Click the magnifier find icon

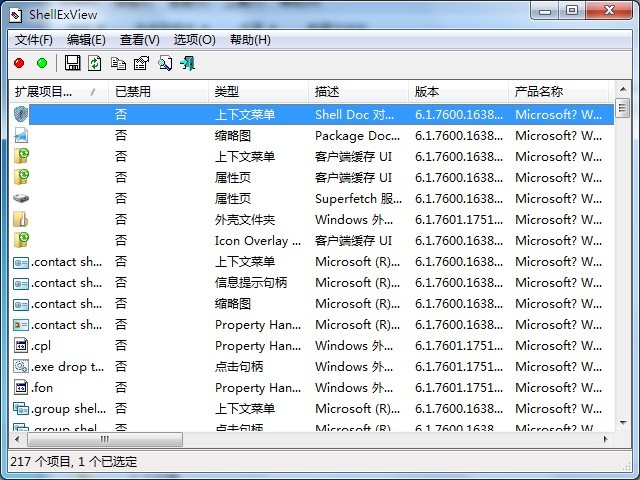point(164,63)
